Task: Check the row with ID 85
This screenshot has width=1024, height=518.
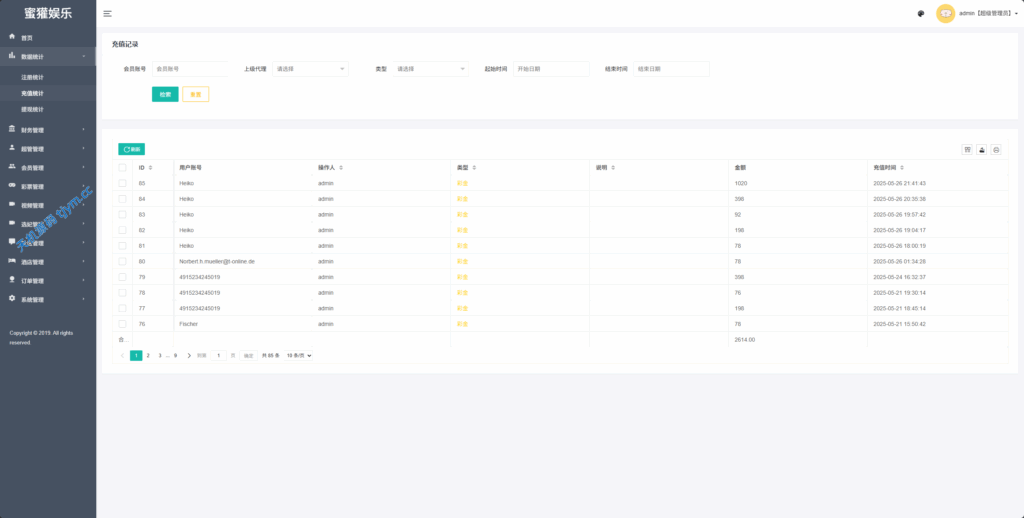Action: pos(123,184)
